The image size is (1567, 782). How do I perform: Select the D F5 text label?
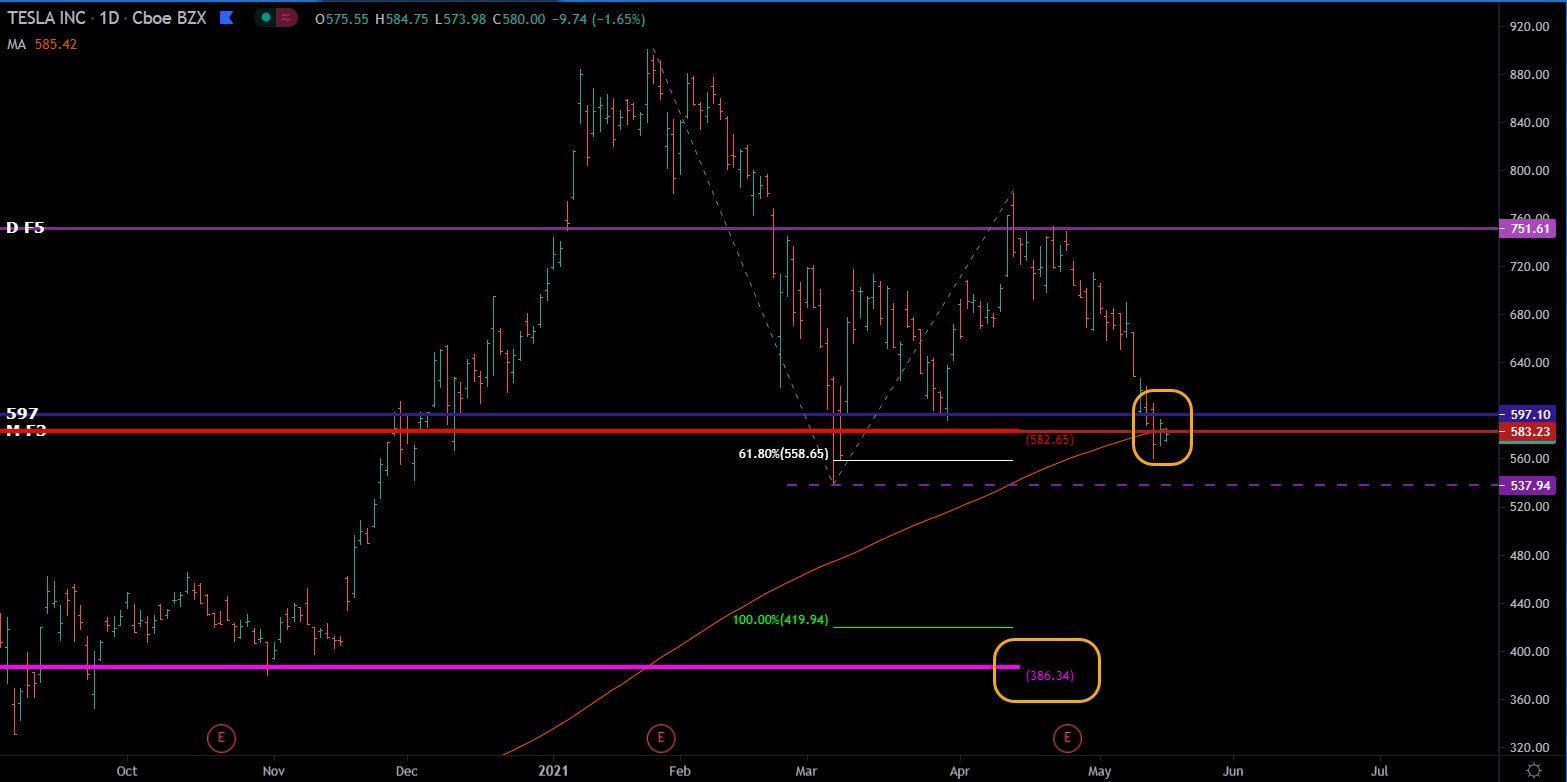tap(25, 228)
